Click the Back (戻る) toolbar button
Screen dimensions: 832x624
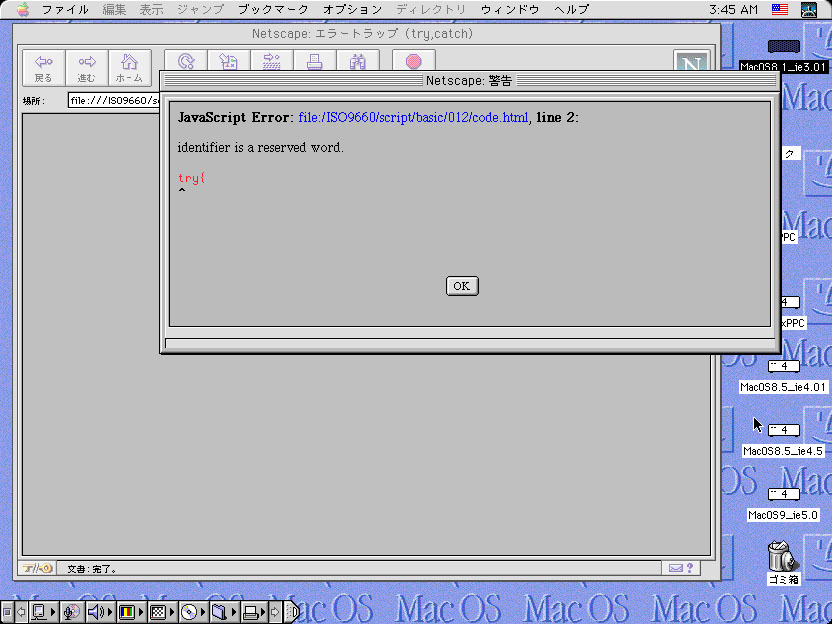pos(44,67)
